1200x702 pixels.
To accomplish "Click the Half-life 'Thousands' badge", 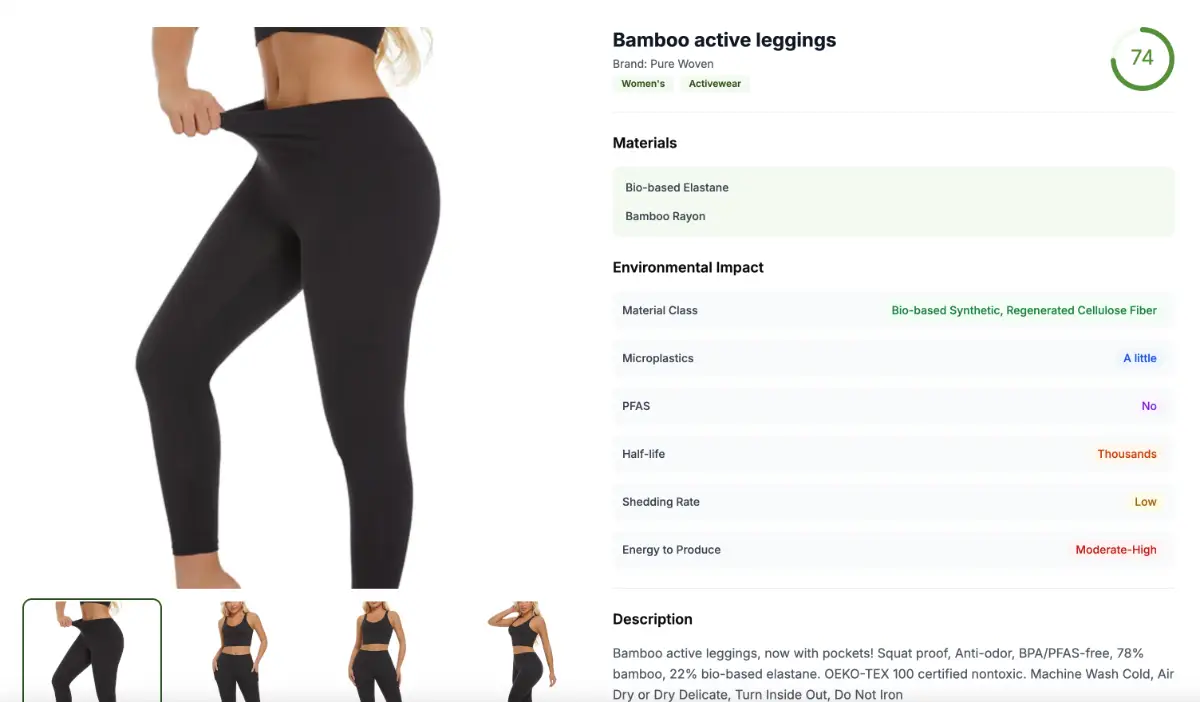I will pos(1127,454).
